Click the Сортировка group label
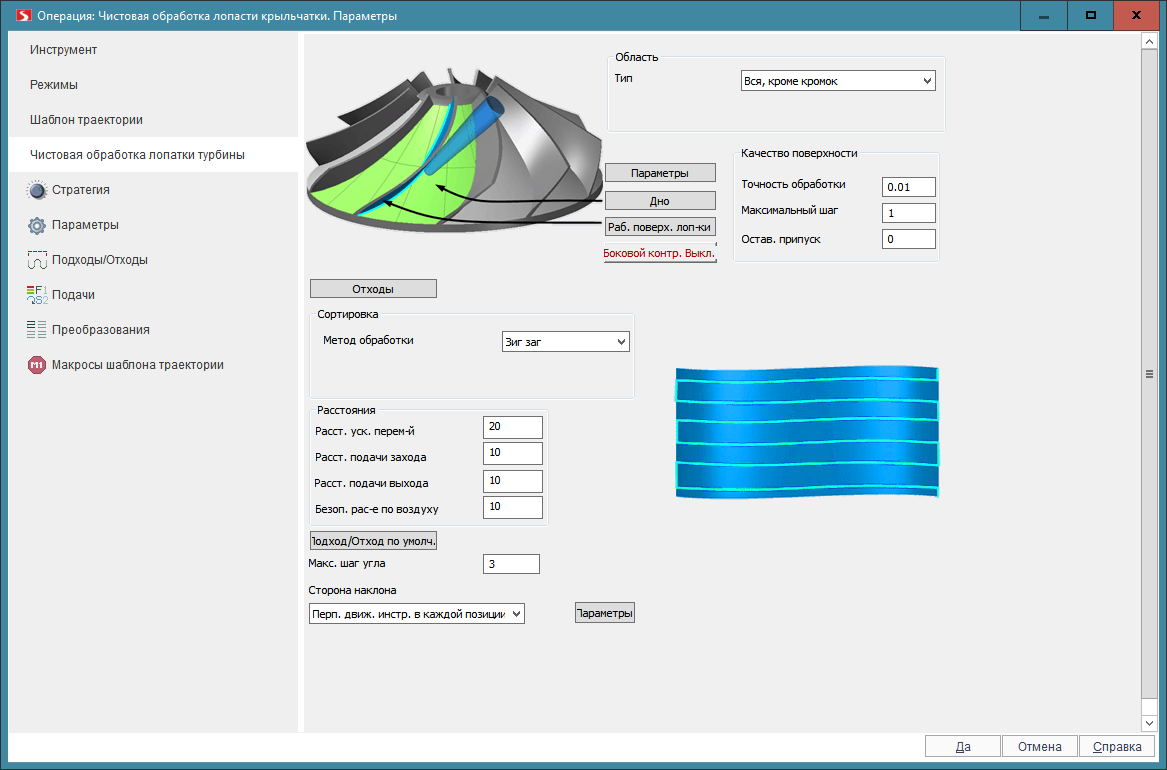 348,314
